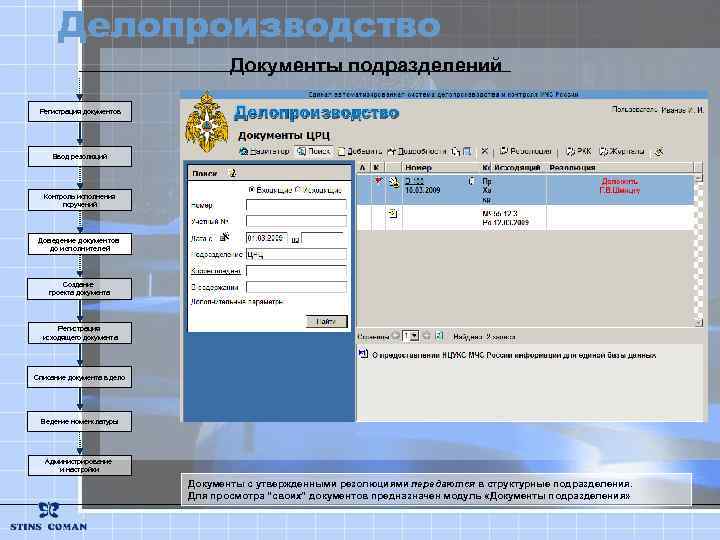Expand Дополнительные параметры section
Image resolution: width=720 pixels, height=540 pixels.
(x=236, y=302)
